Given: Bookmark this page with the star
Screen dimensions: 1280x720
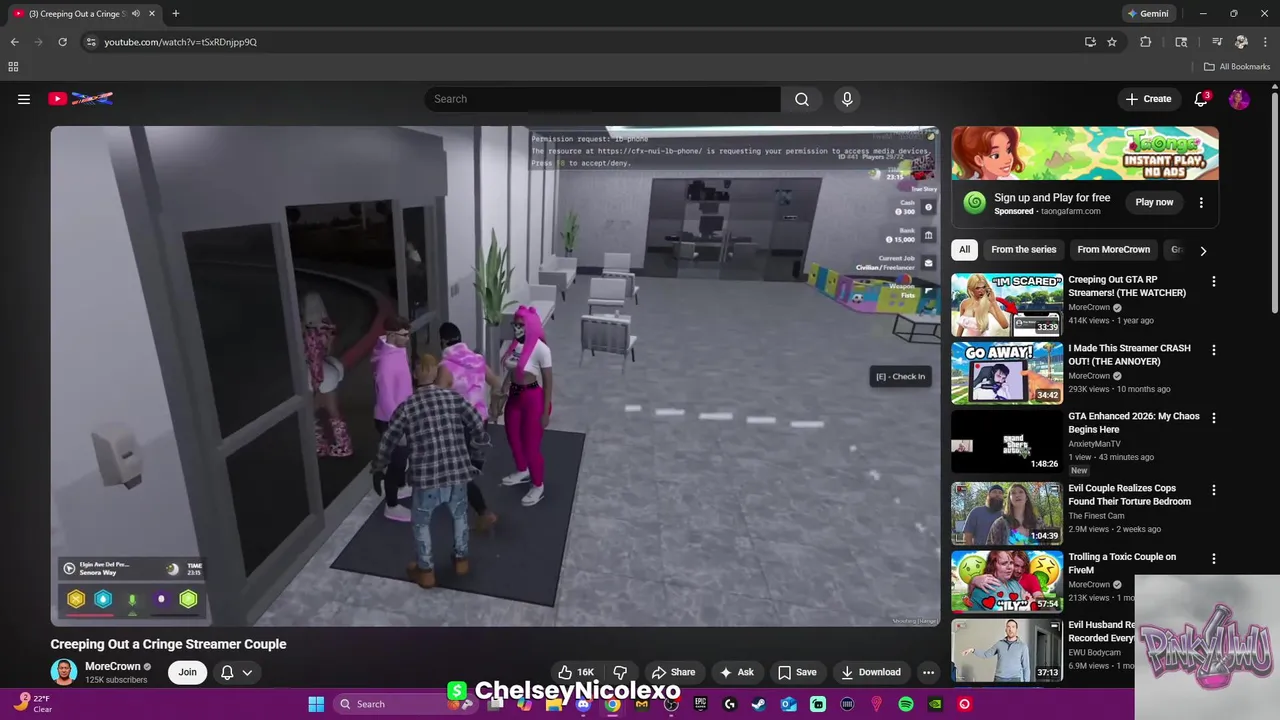Looking at the screenshot, I should click(1112, 42).
